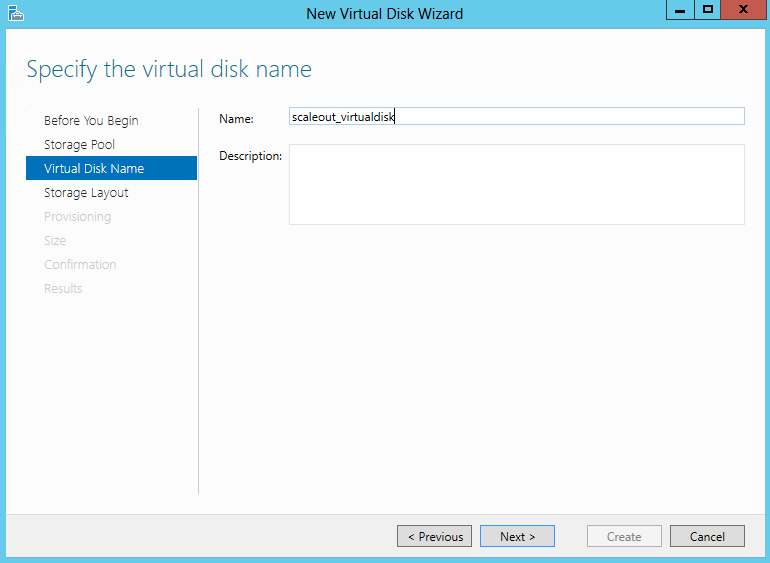Maximize the wizard window
Image resolution: width=770 pixels, height=563 pixels.
[x=708, y=10]
